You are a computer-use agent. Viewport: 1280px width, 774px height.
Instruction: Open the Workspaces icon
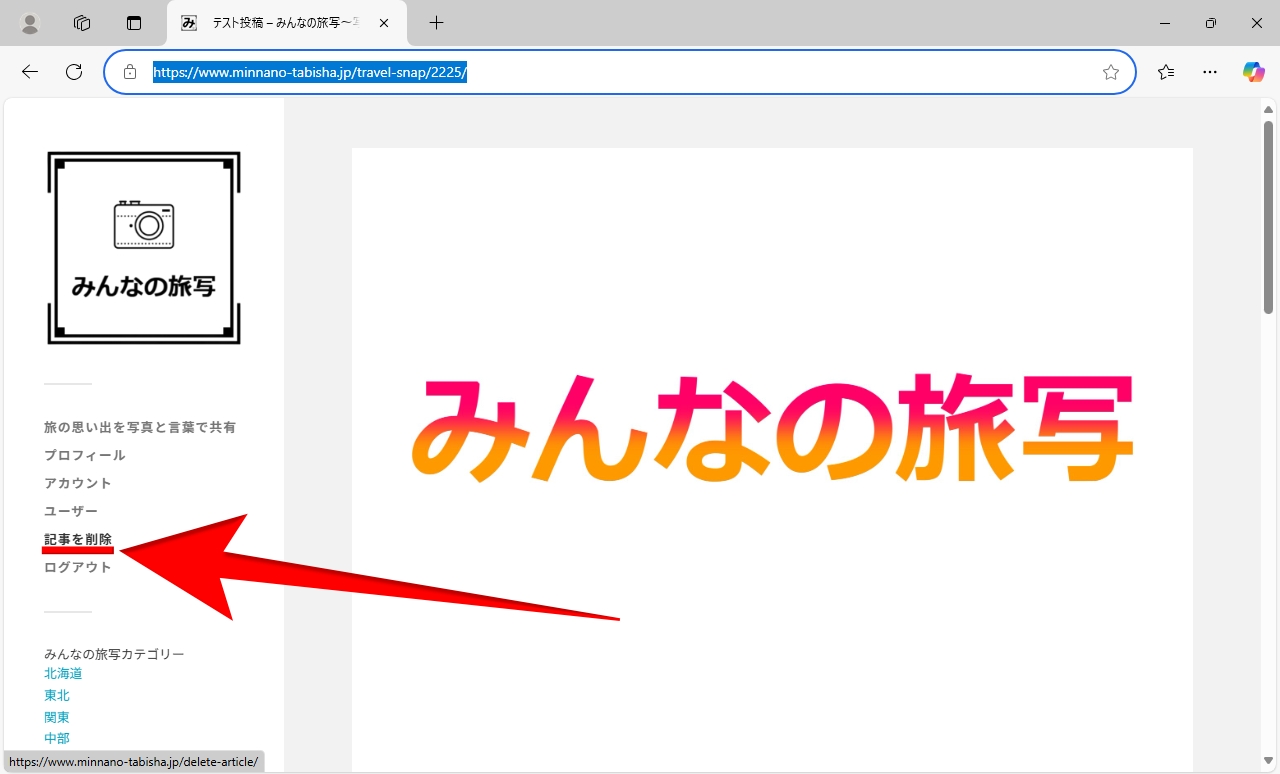tap(82, 23)
